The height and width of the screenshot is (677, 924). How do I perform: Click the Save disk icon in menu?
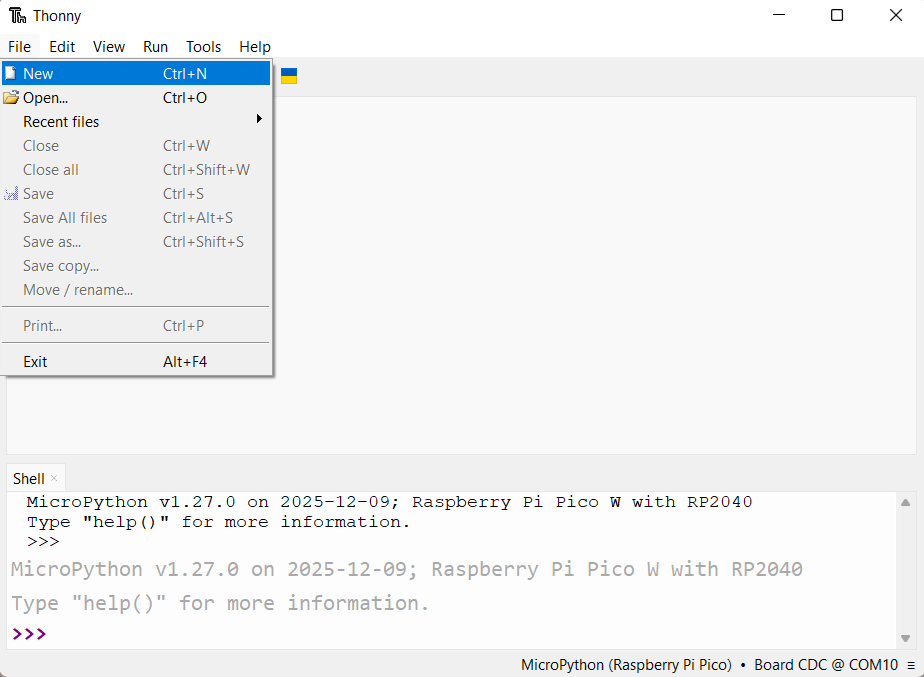[11, 194]
